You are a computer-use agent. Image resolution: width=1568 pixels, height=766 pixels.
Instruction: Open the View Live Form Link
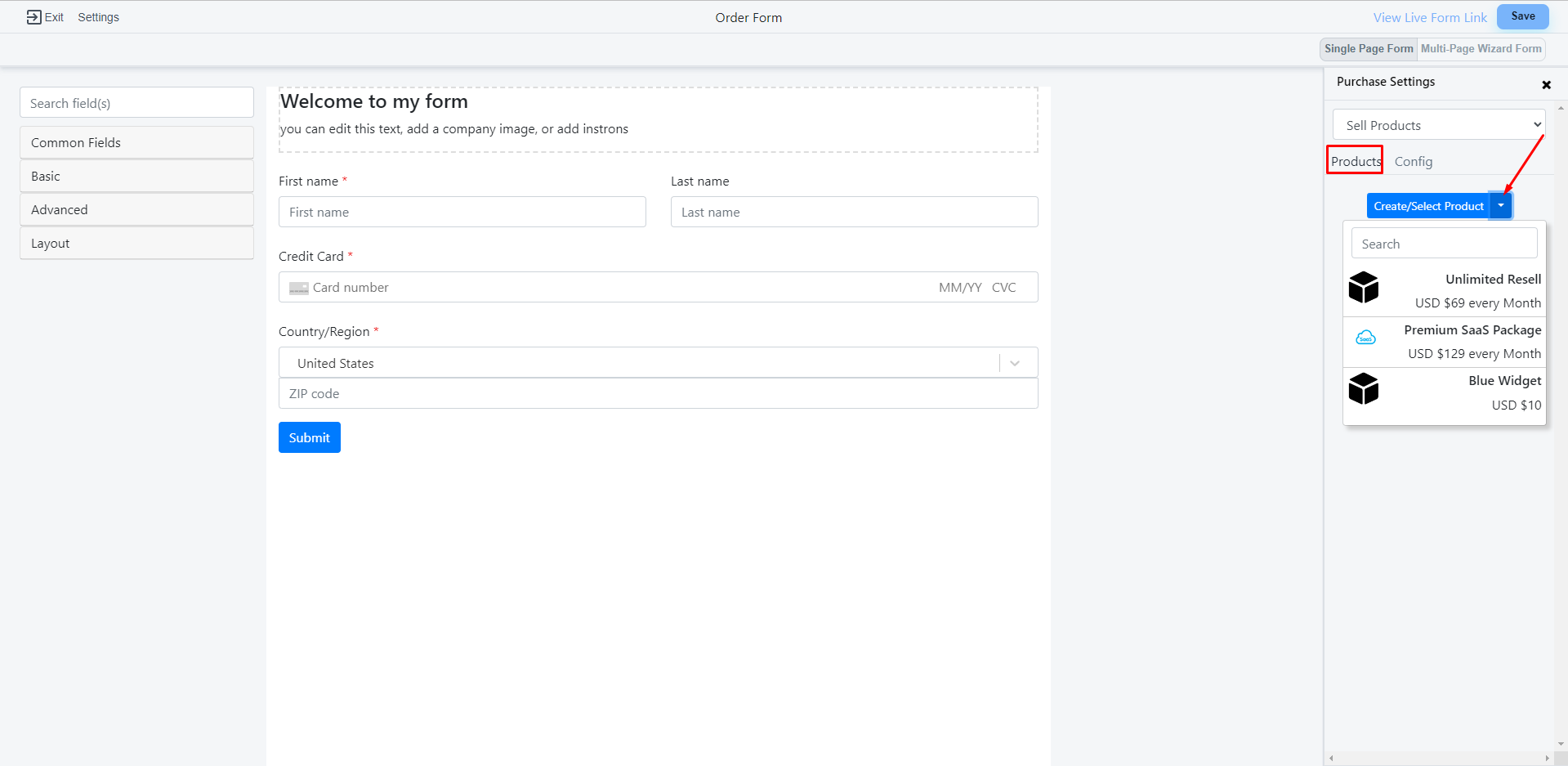[x=1430, y=18]
